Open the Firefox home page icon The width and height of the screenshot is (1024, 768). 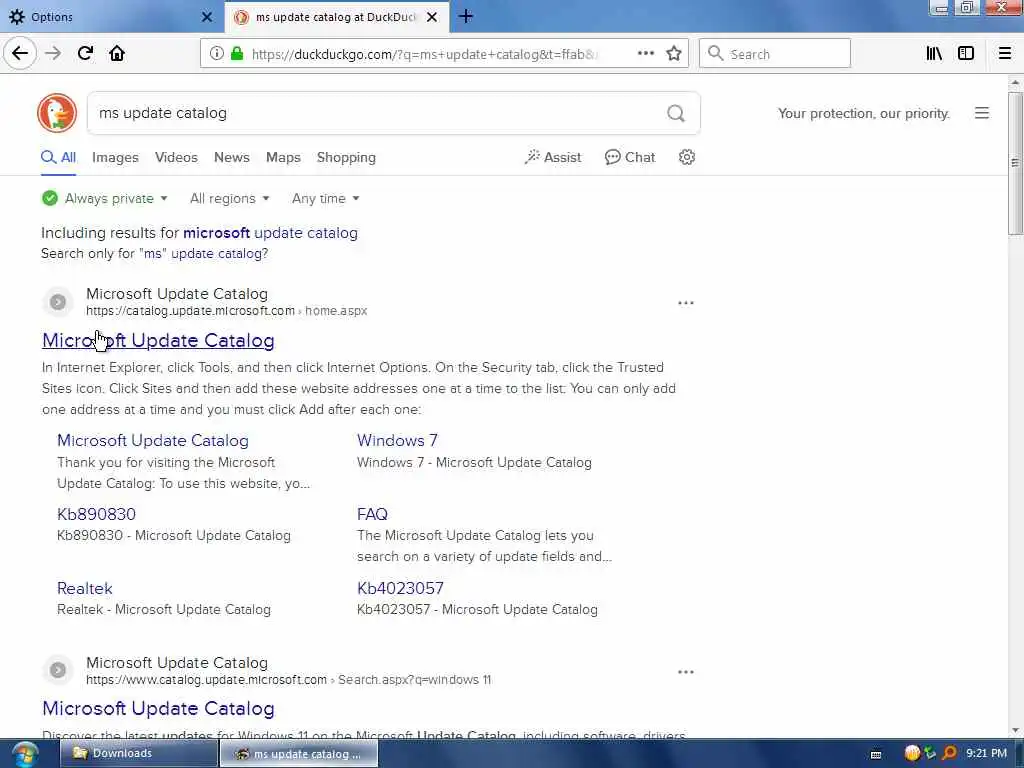[117, 53]
